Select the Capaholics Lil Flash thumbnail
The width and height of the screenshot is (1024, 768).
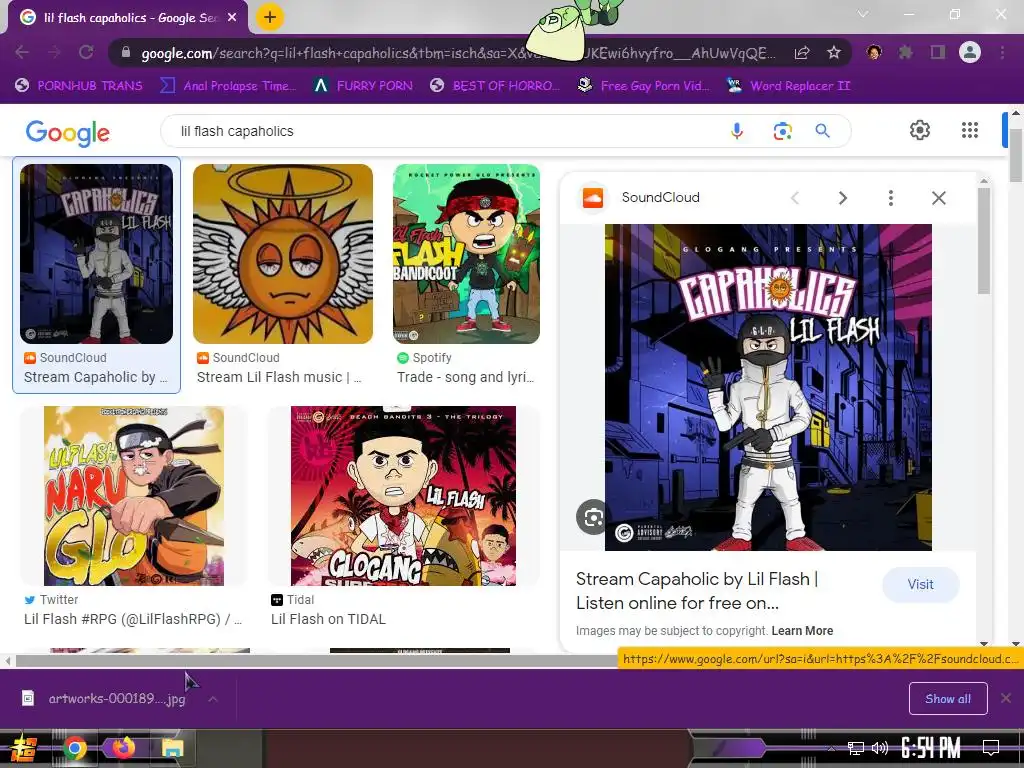pyautogui.click(x=97, y=253)
